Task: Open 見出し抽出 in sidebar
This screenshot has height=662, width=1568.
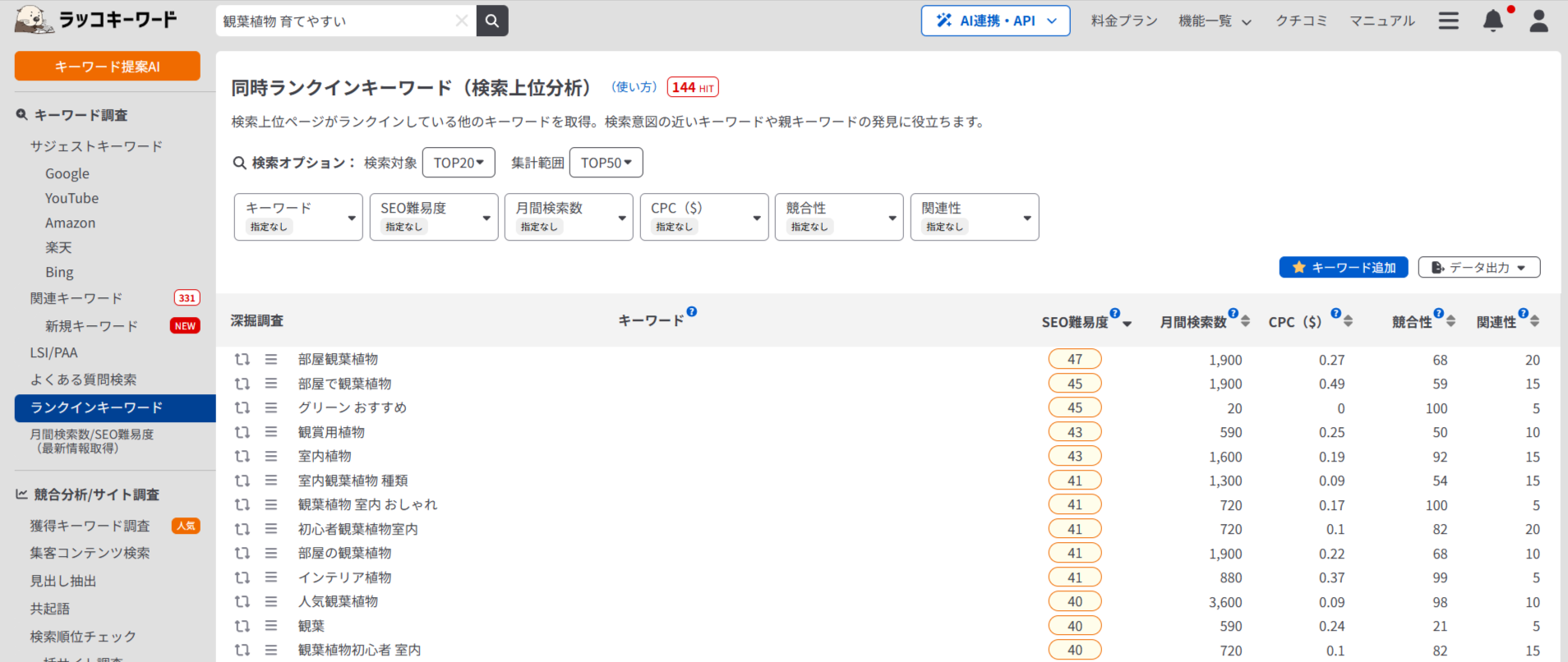Action: (63, 581)
